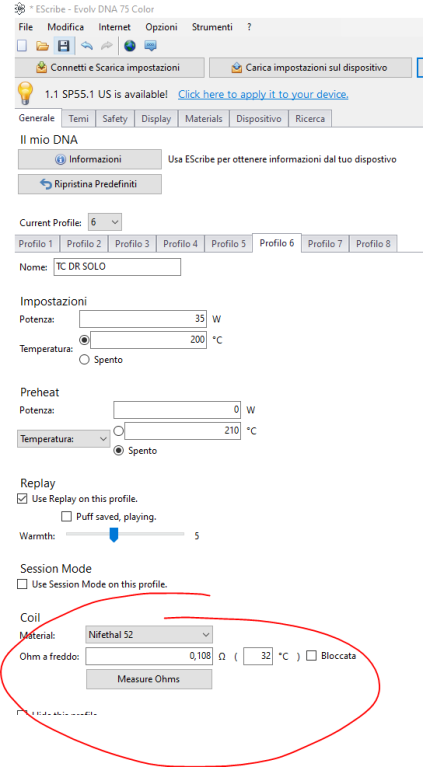Screen dimensions: 423x767
Task: Click the chat bubble toolbar icon
Action: coord(150,46)
